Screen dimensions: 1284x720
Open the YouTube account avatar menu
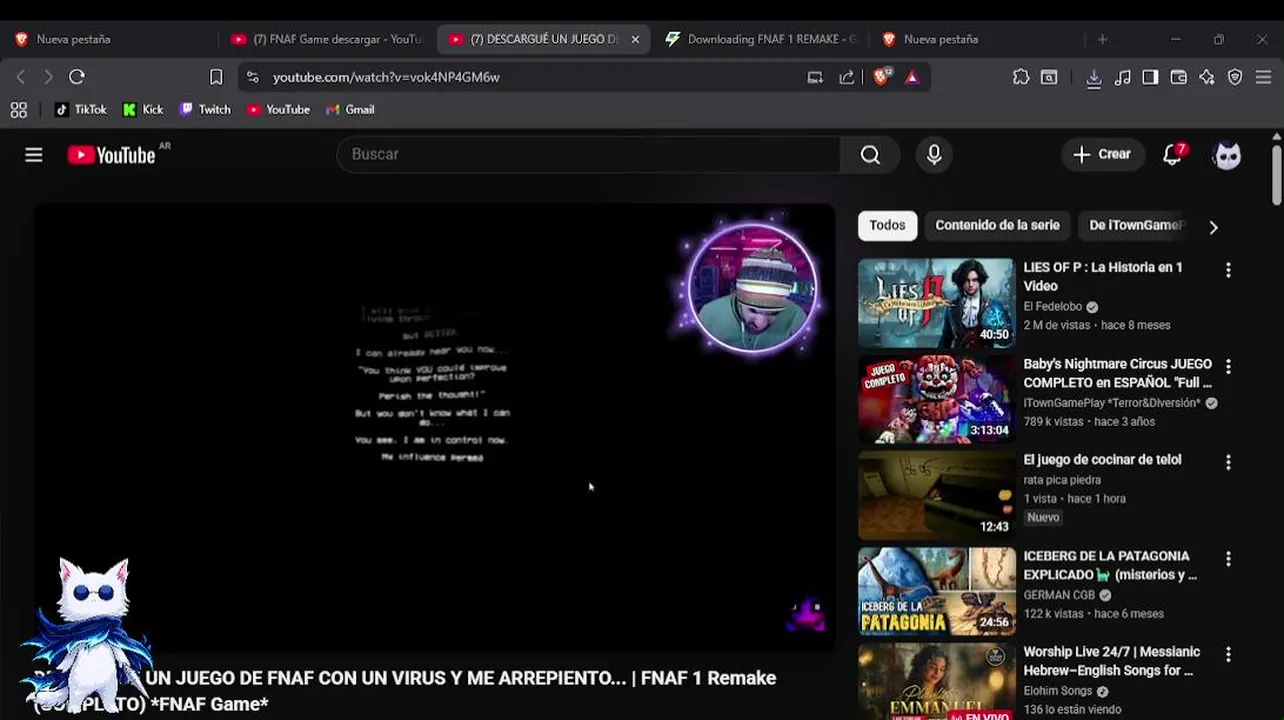(x=1227, y=155)
